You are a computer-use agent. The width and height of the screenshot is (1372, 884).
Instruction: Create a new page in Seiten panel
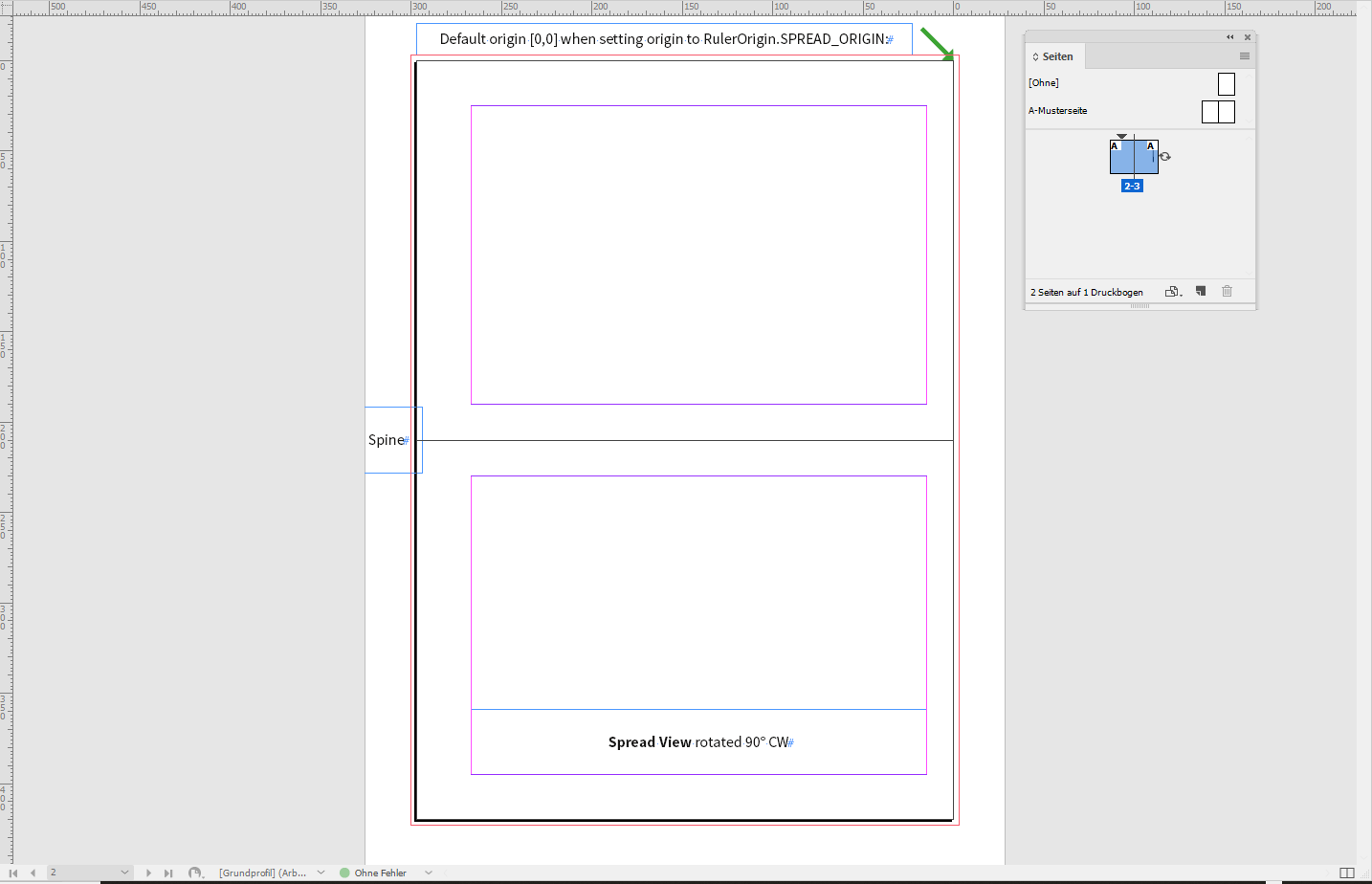click(x=1201, y=291)
